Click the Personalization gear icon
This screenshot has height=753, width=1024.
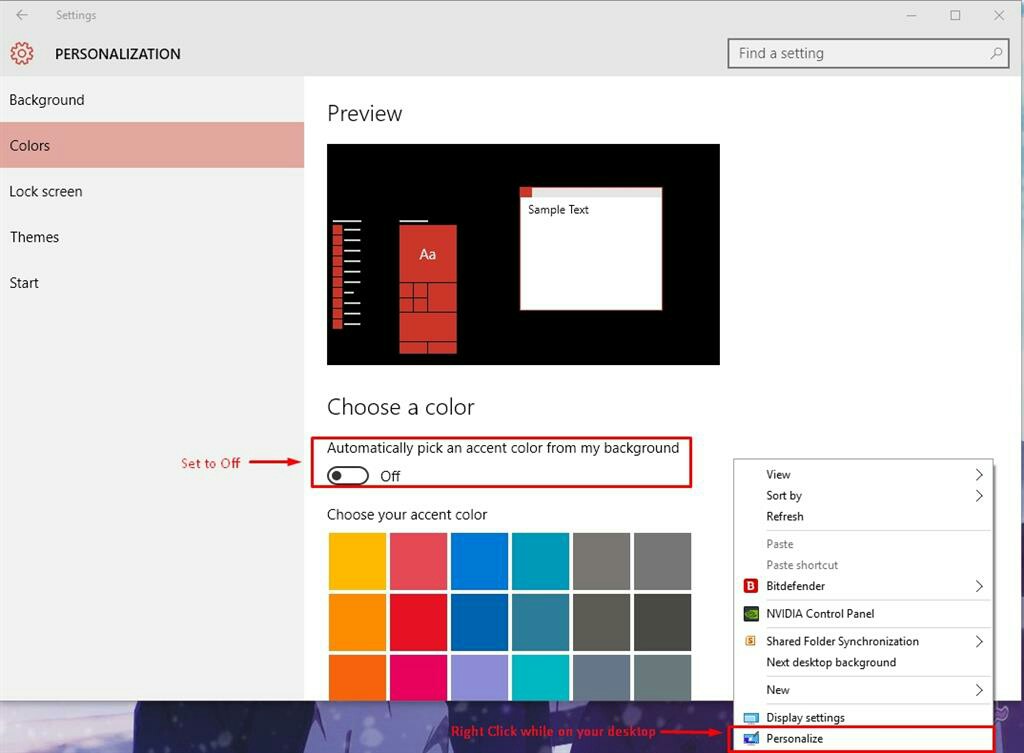click(21, 54)
